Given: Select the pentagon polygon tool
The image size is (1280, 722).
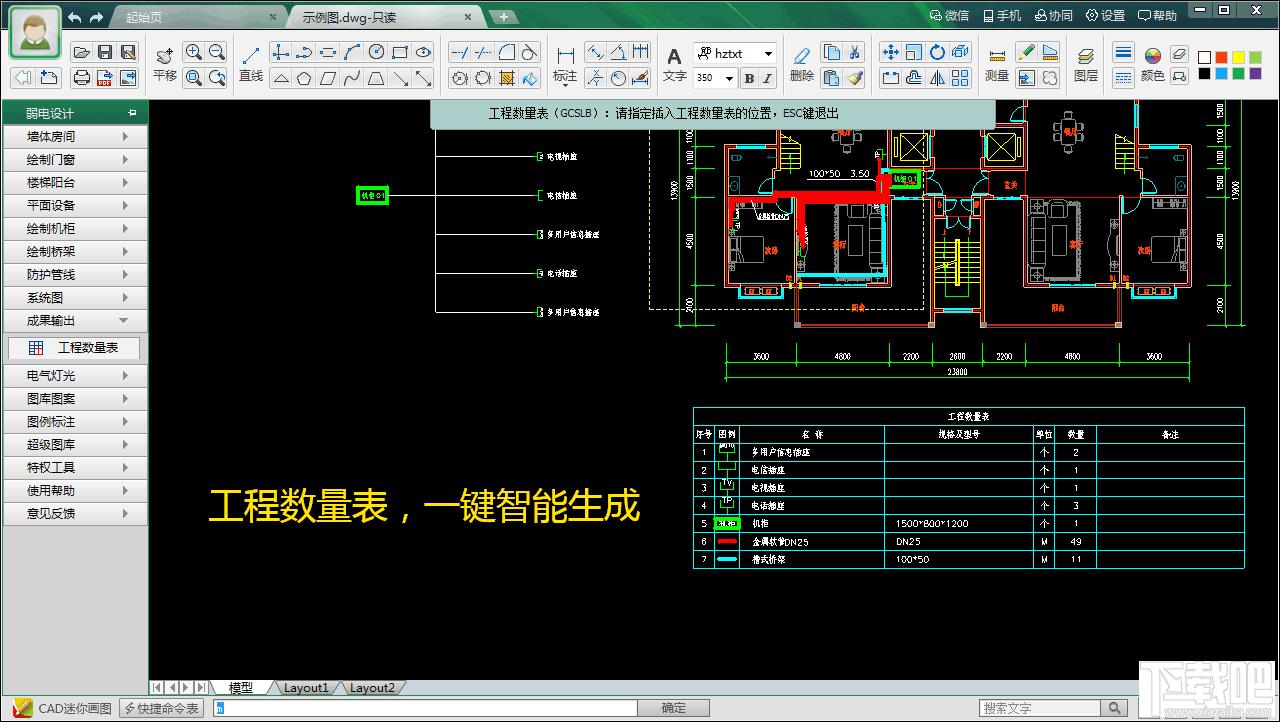Looking at the screenshot, I should (x=304, y=77).
